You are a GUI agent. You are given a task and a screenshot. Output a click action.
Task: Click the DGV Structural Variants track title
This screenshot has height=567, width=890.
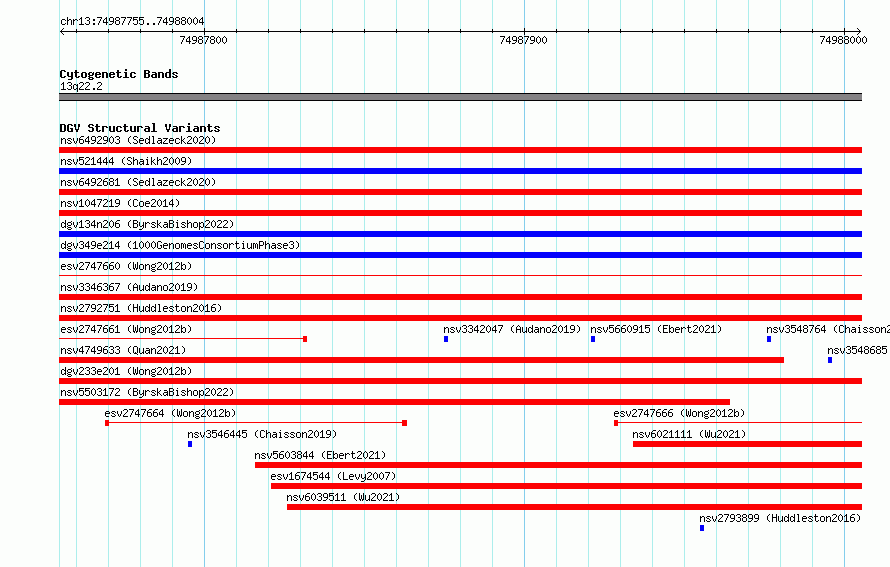click(140, 128)
